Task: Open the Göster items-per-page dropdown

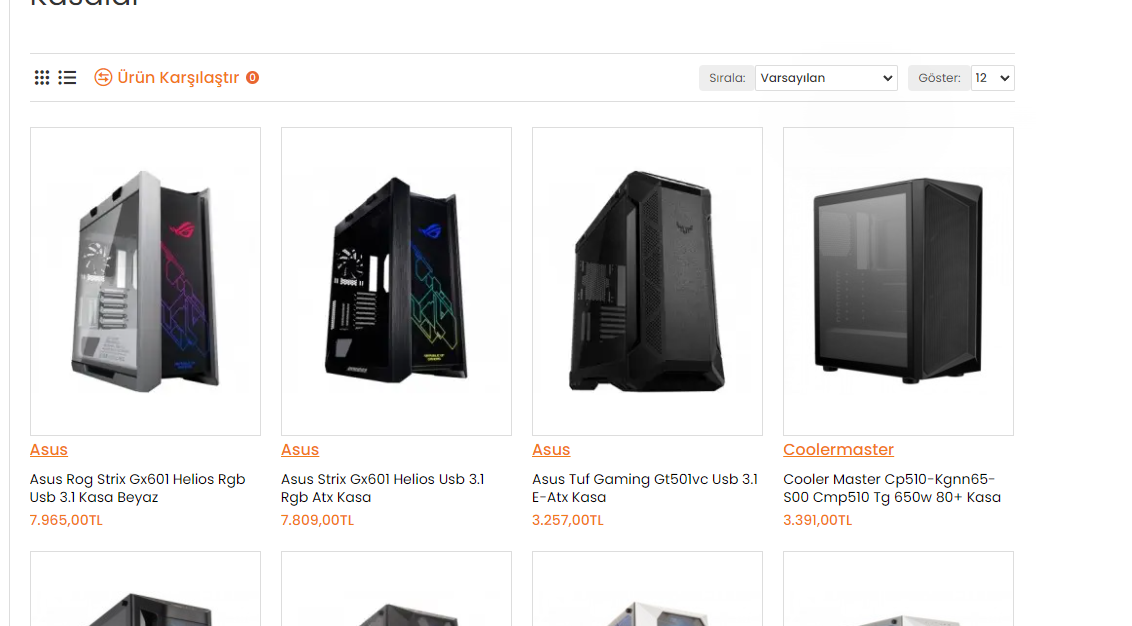Action: [x=992, y=78]
